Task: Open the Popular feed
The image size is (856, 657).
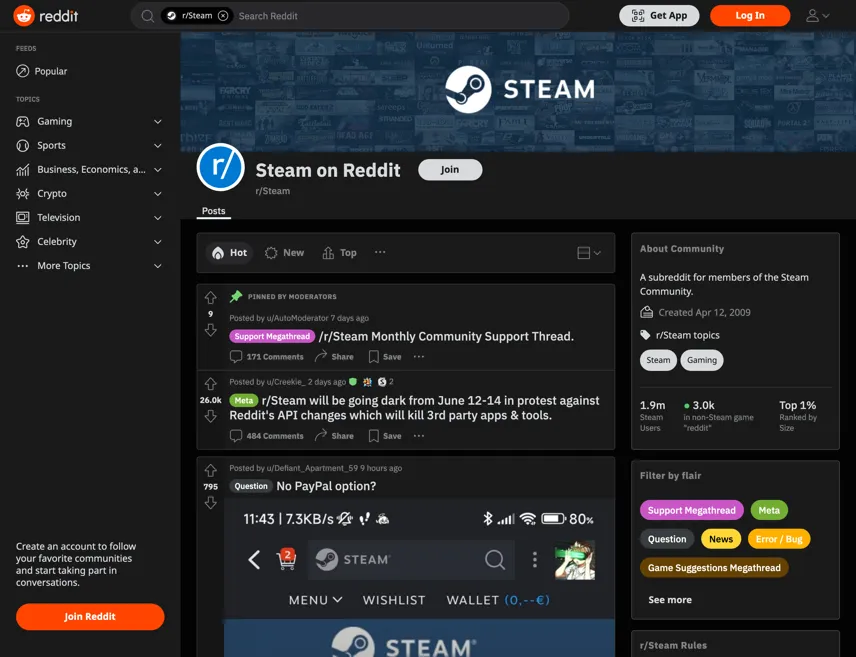Action: 42,71
